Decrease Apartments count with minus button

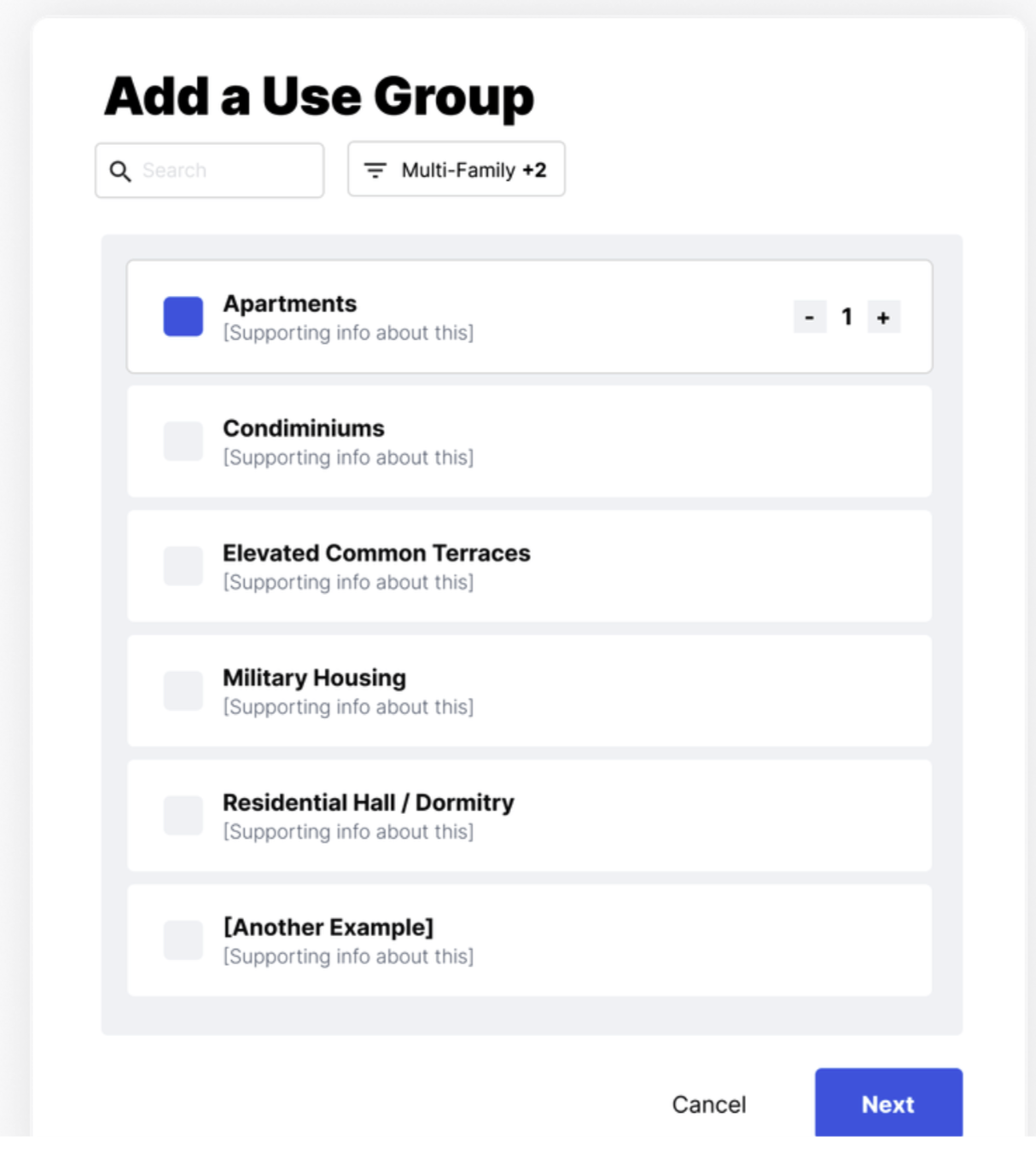coord(809,317)
